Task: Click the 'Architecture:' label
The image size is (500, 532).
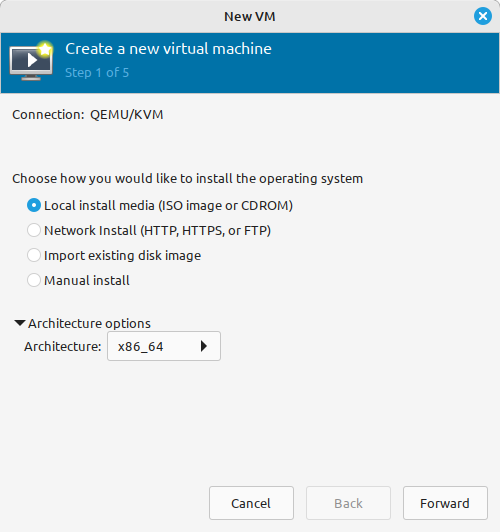Action: pos(63,346)
